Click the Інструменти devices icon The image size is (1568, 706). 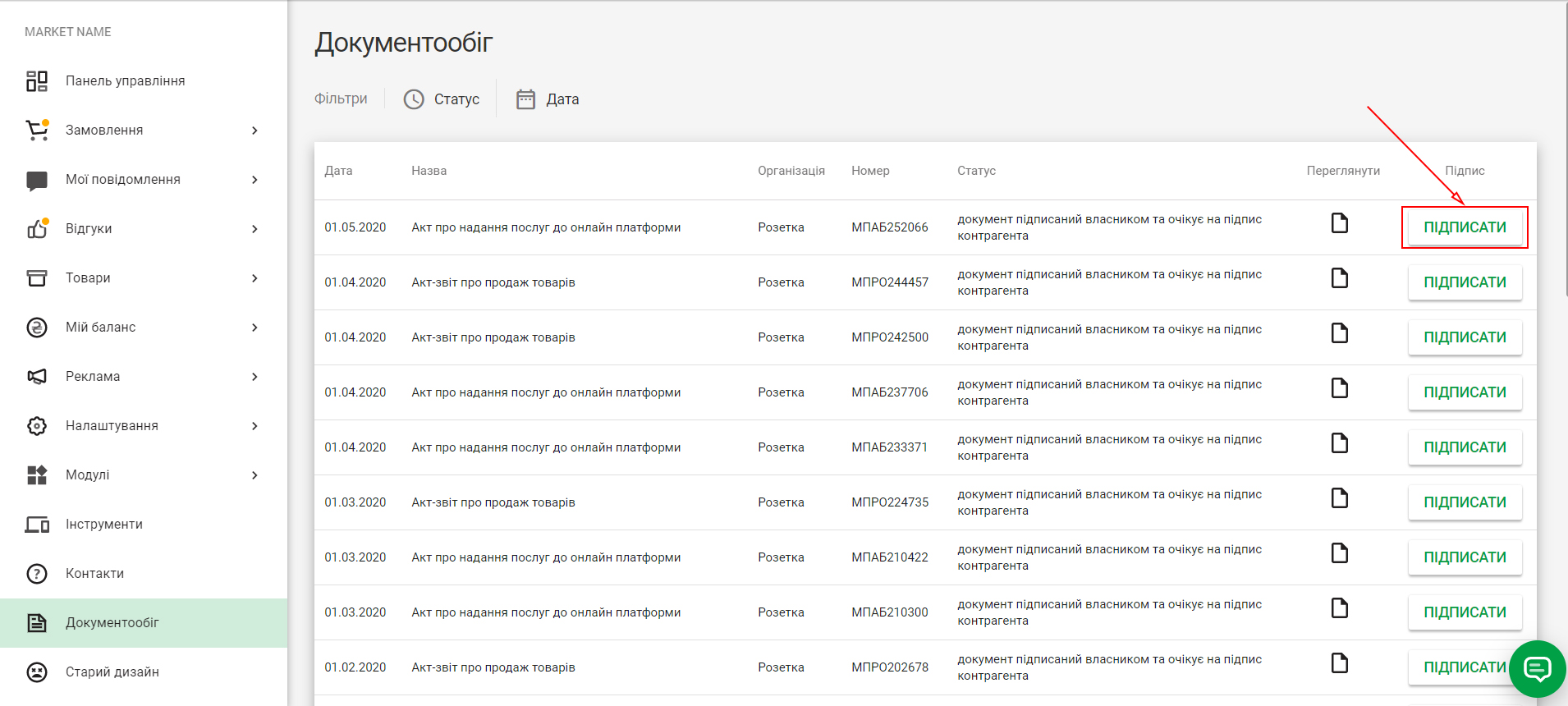click(37, 525)
